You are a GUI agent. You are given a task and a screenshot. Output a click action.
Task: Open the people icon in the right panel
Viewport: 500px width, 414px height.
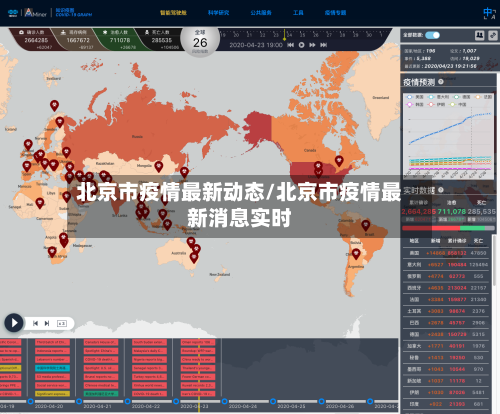[x=479, y=35]
